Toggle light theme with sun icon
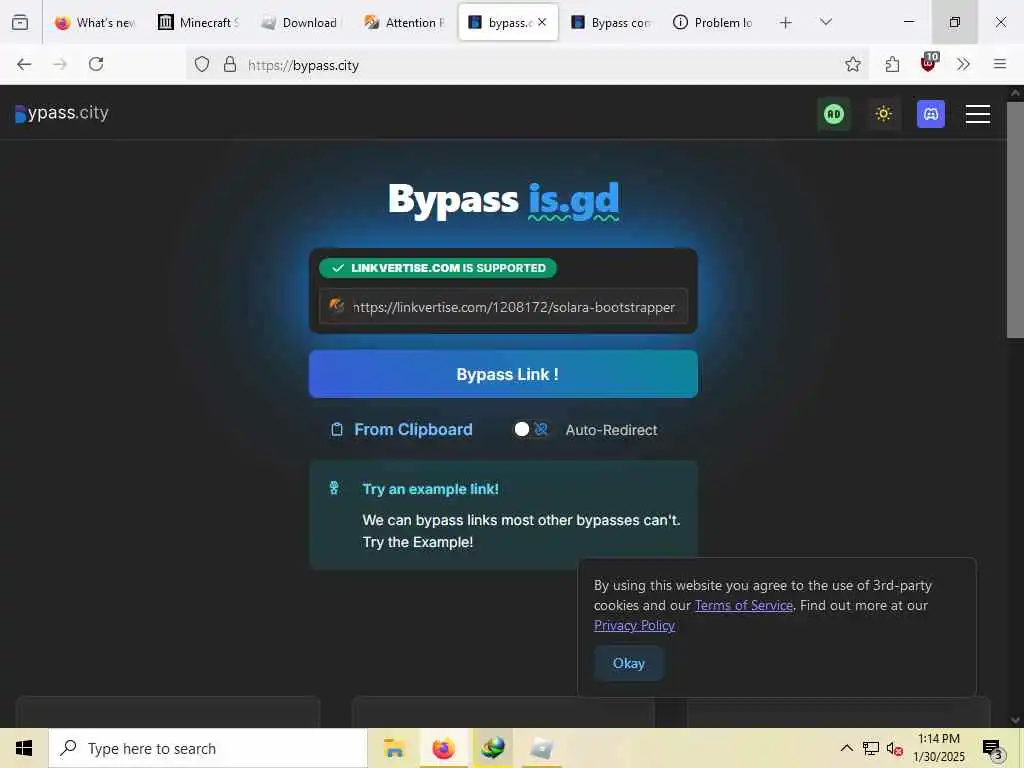The height and width of the screenshot is (768, 1024). (x=883, y=114)
